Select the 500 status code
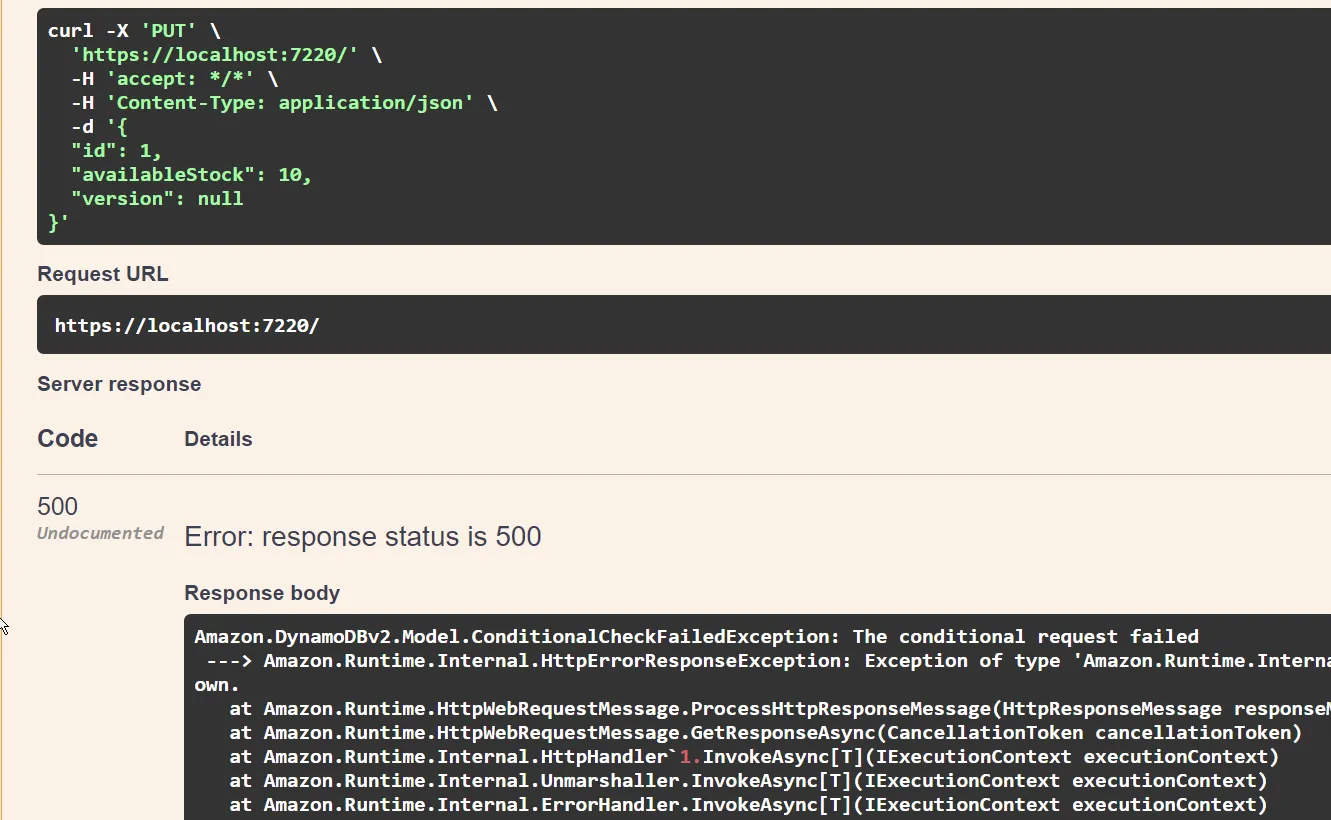This screenshot has width=1331, height=820. click(57, 506)
